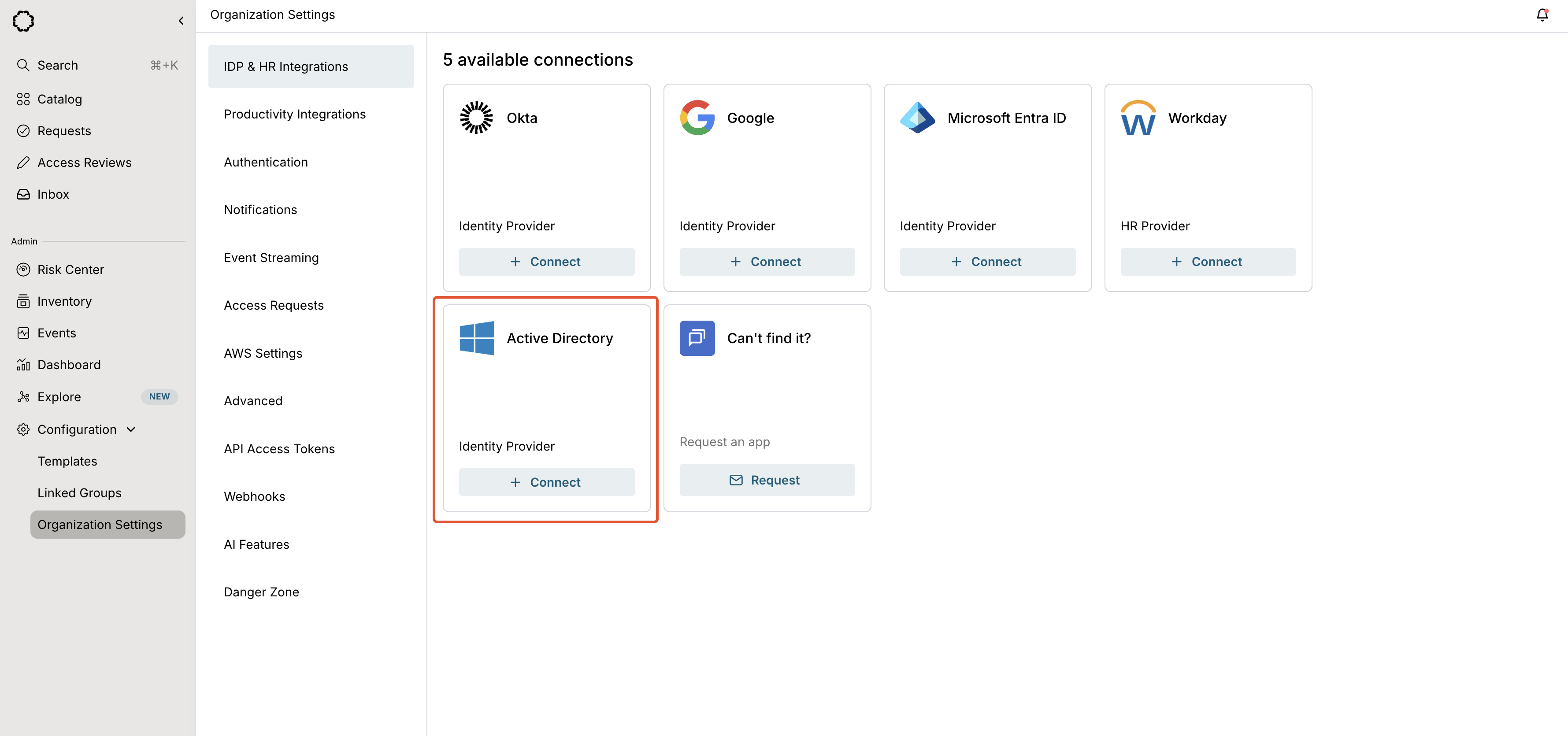Viewport: 1568px width, 736px height.
Task: Collapse the sidebar with the chevron arrow
Action: (181, 21)
